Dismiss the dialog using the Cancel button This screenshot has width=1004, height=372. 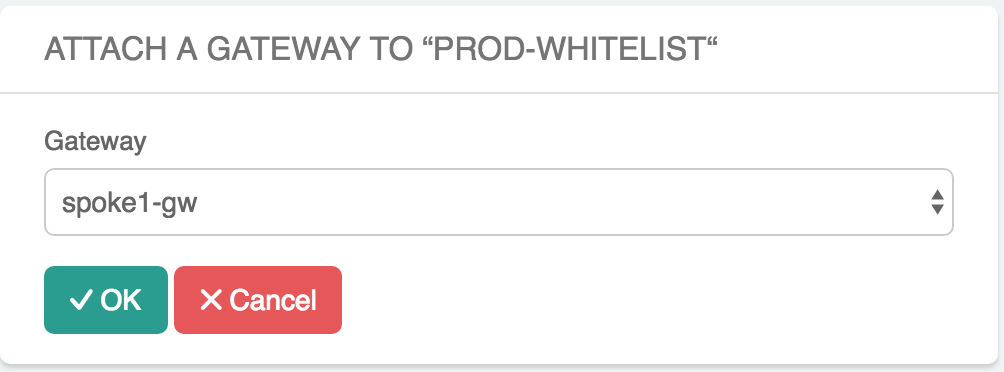(258, 300)
